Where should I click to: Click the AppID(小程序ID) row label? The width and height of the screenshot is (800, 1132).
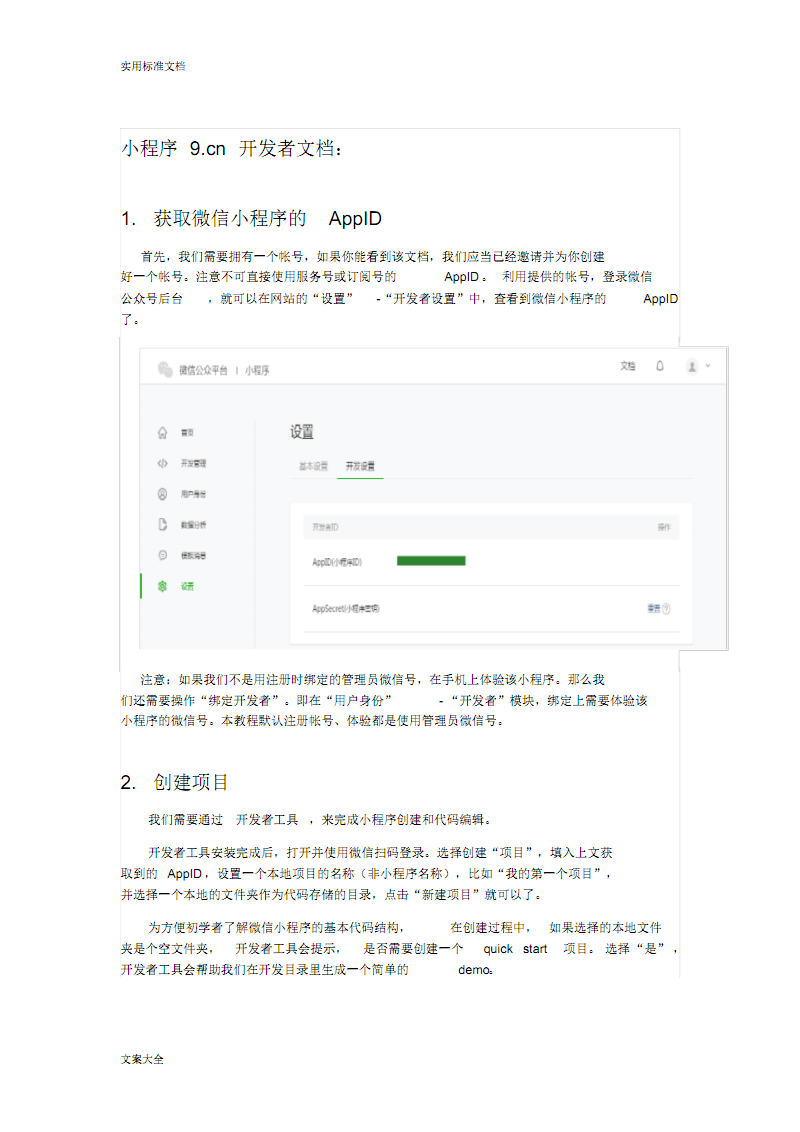point(337,562)
